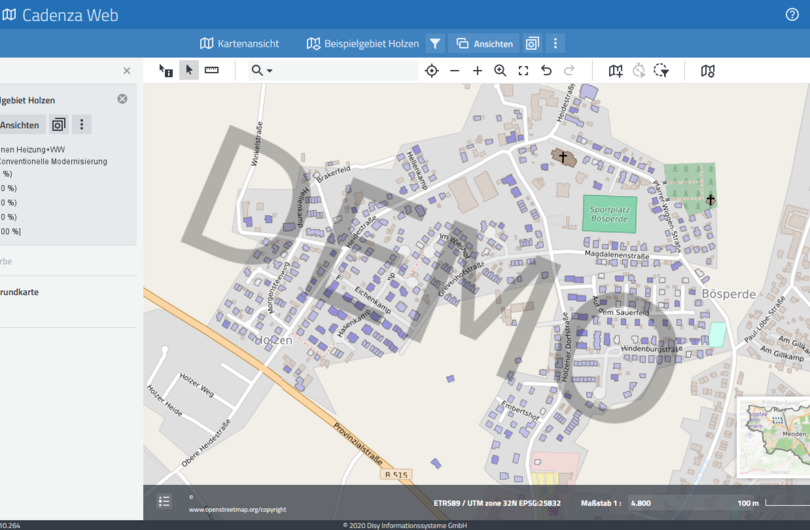Select the Grundkarte entry in side panel
The width and height of the screenshot is (810, 530).
click(x=20, y=292)
